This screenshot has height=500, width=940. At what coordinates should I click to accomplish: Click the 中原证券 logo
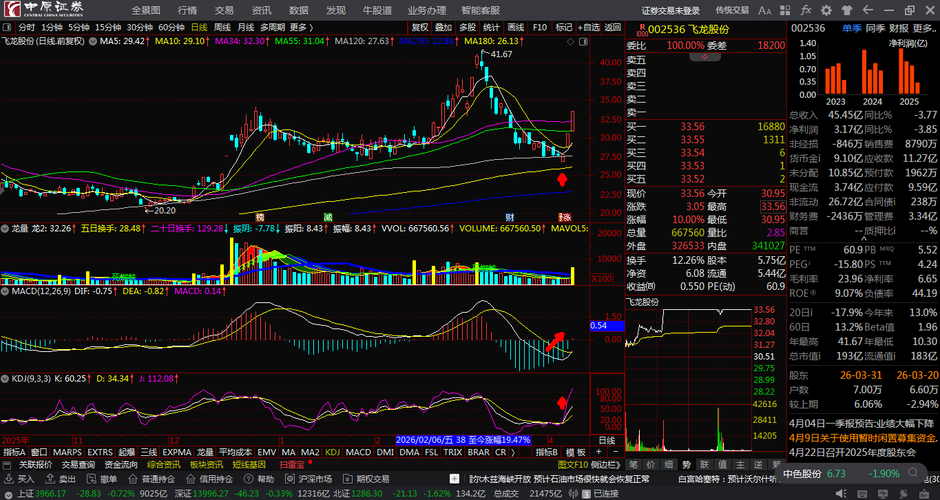coord(43,9)
